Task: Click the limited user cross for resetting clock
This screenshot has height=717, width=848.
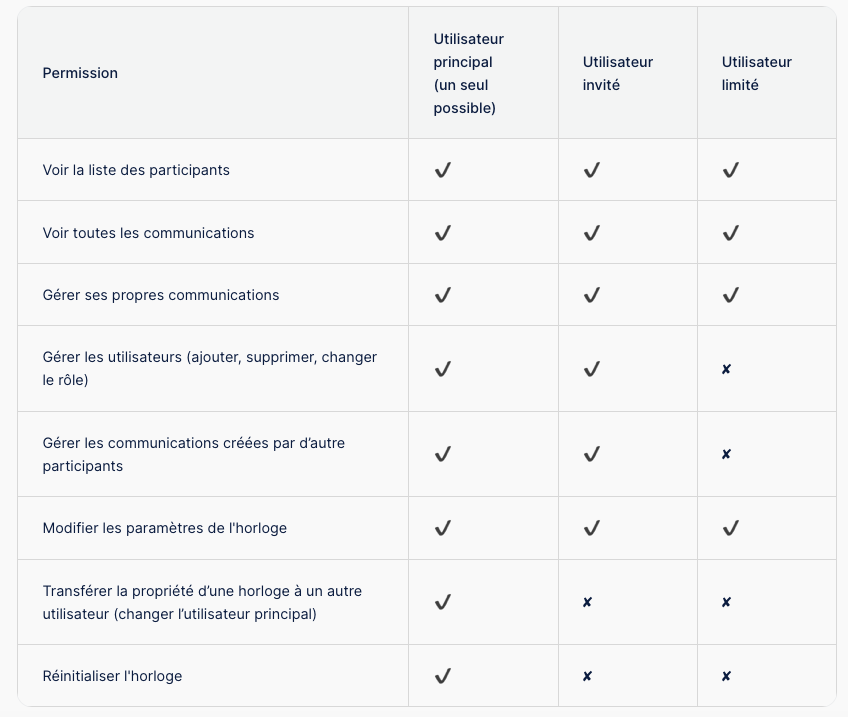Action: pyautogui.click(x=726, y=676)
